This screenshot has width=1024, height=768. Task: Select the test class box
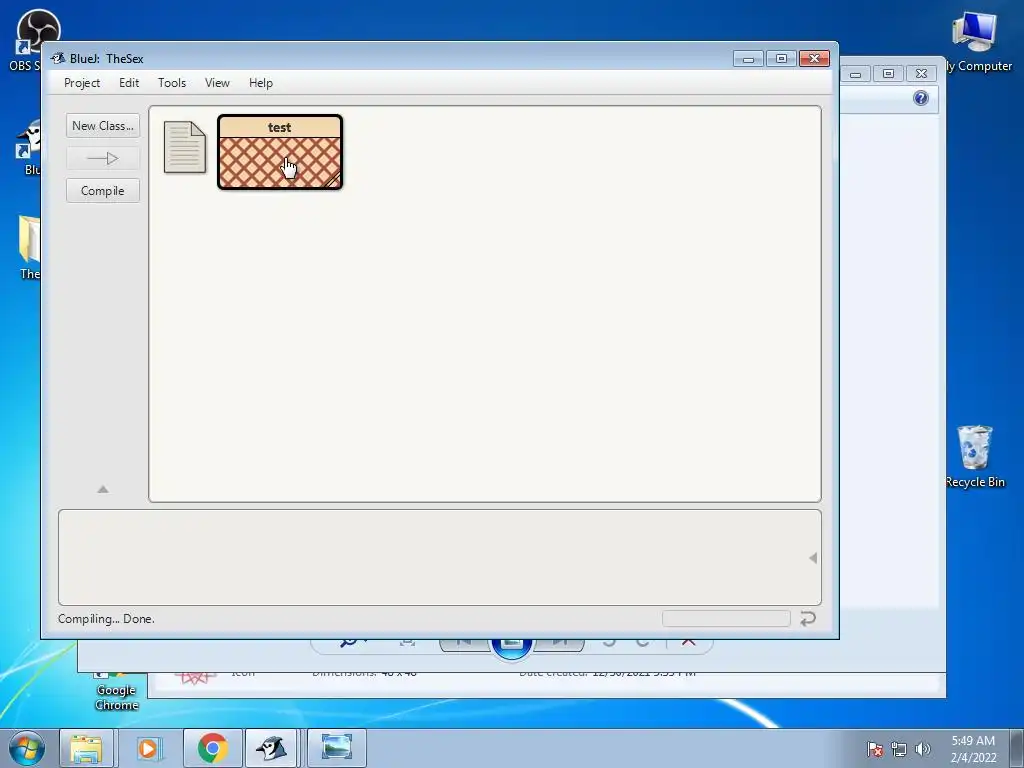tap(280, 152)
